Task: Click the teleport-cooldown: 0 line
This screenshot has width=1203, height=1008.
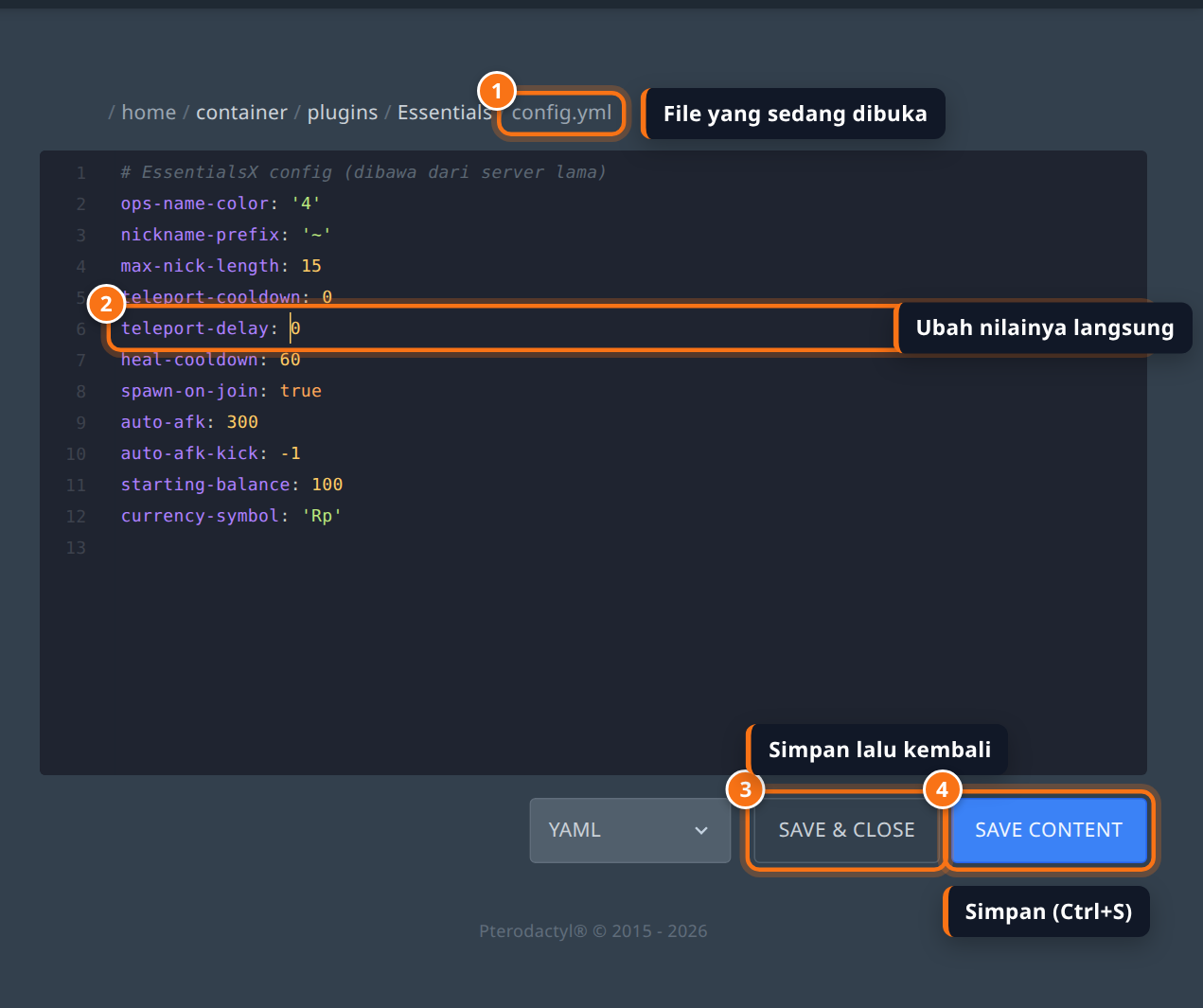Action: tap(226, 297)
